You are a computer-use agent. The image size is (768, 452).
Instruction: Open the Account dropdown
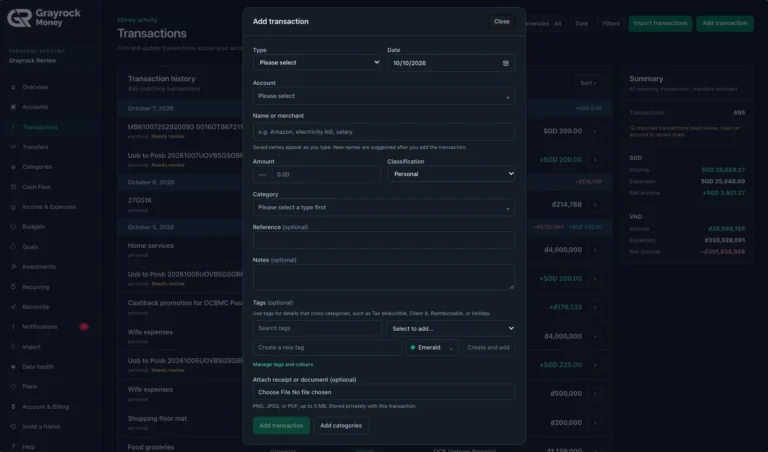(x=384, y=96)
